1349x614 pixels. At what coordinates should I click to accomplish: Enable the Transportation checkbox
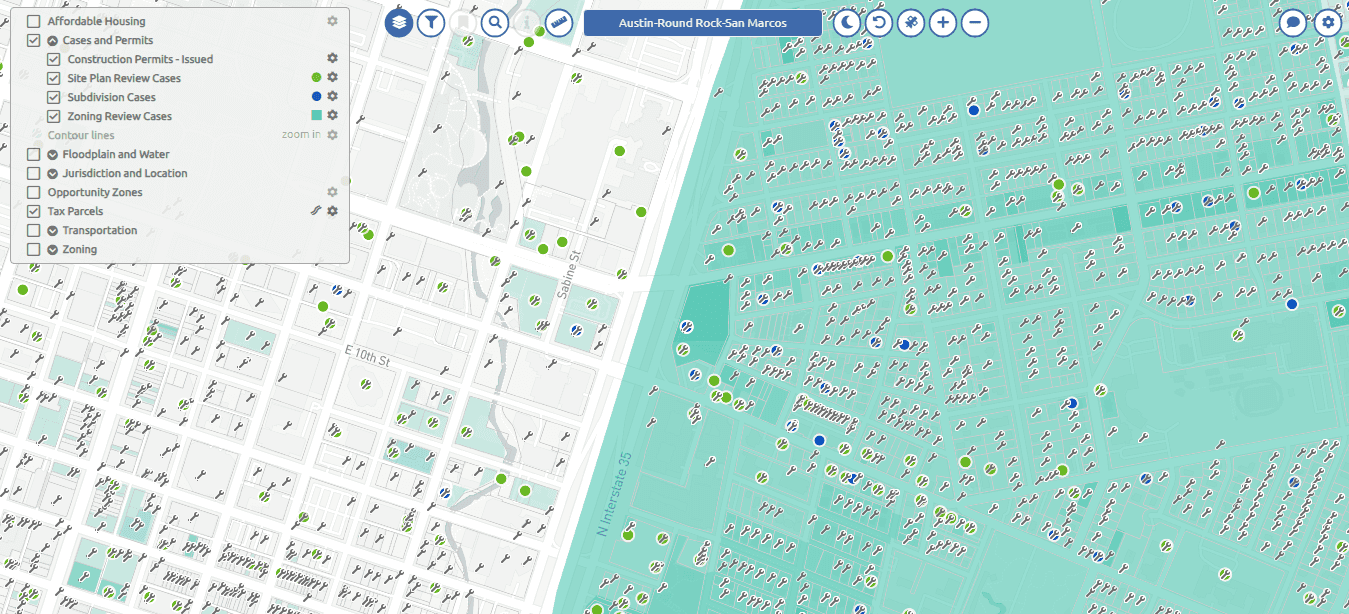(34, 230)
